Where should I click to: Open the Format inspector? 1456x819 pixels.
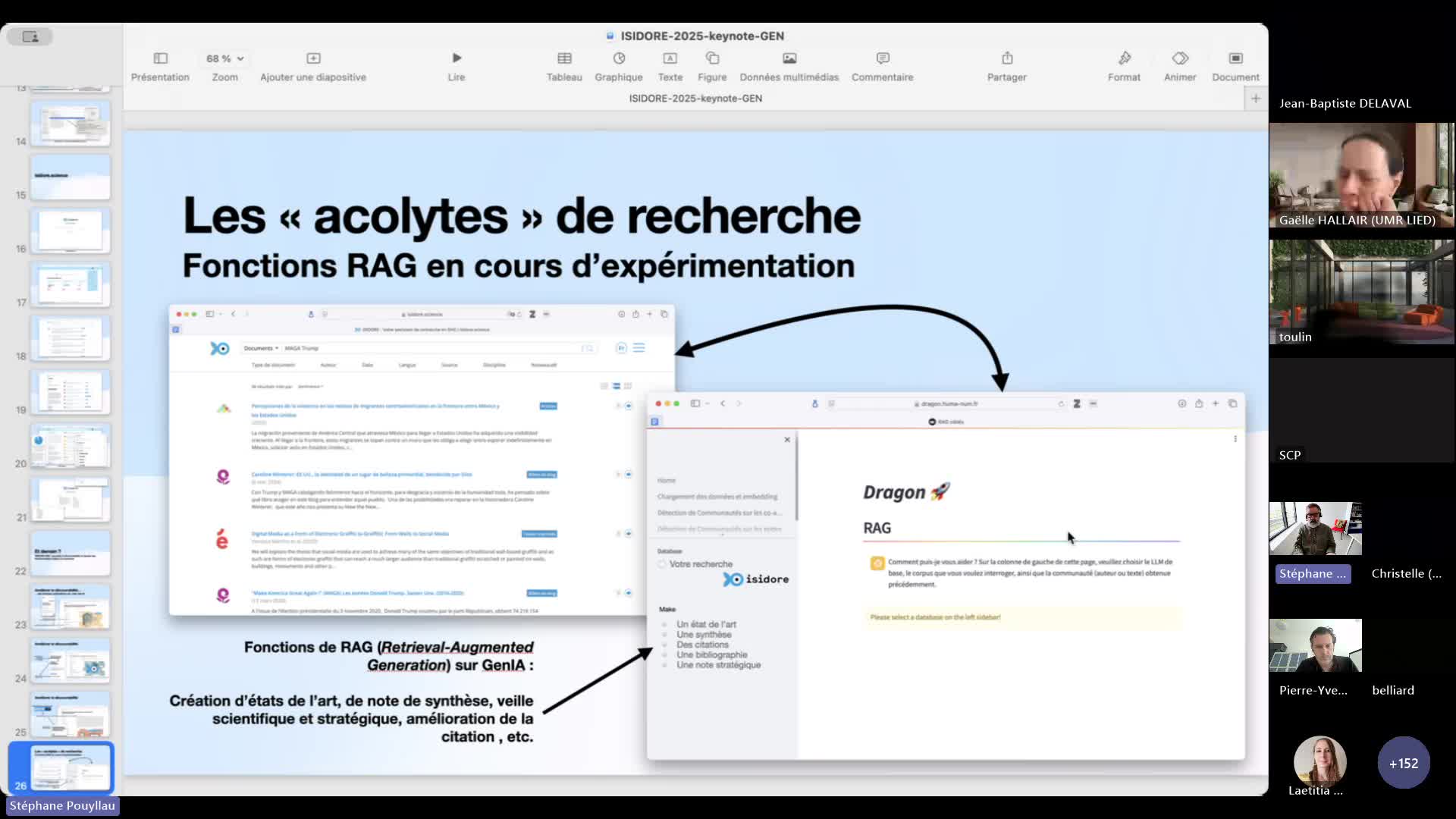pos(1124,67)
